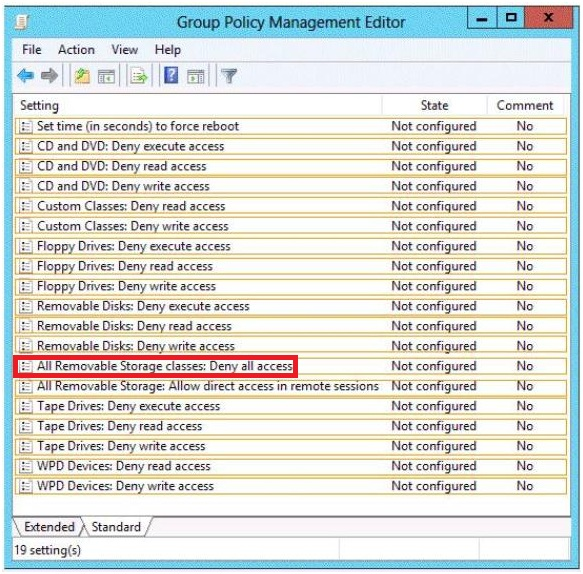The image size is (583, 574).
Task: Sort by the Comment column header
Action: 525,106
